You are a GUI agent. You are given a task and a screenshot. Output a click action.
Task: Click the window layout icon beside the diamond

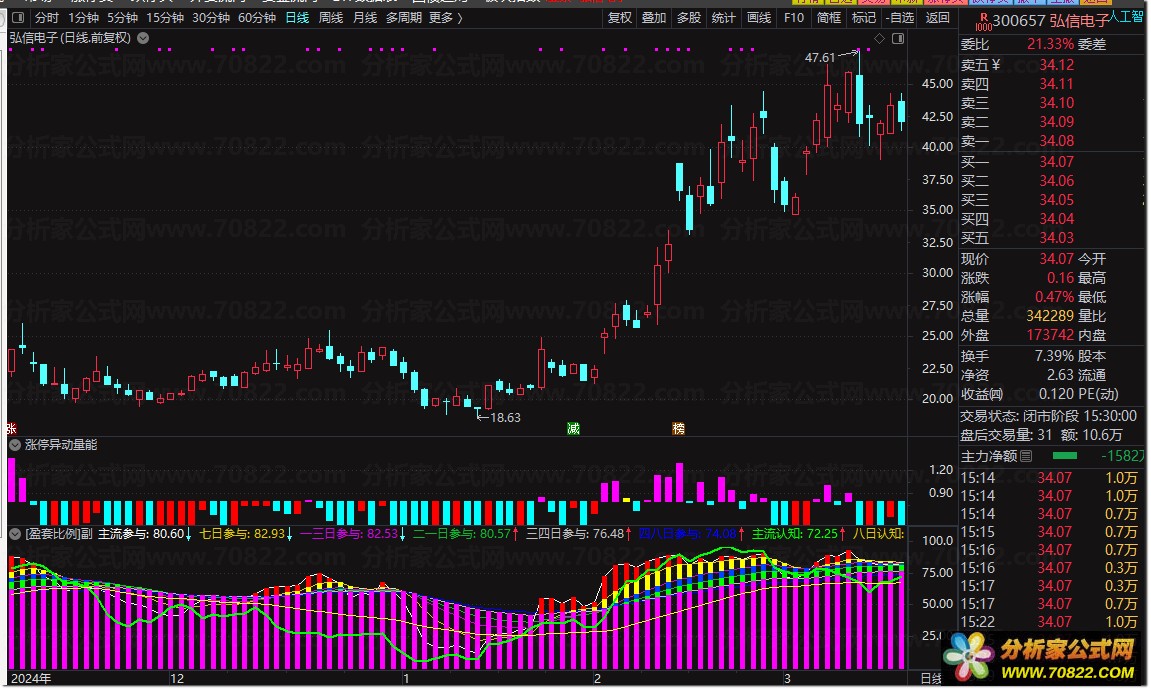tap(898, 38)
